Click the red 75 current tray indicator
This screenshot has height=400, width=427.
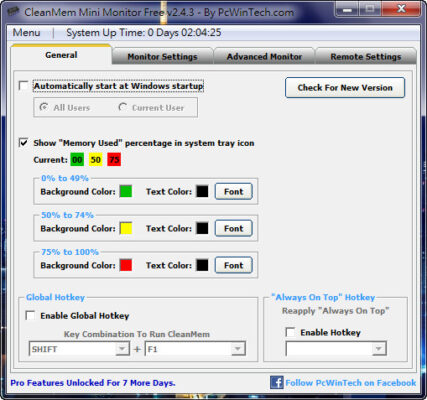(114, 160)
